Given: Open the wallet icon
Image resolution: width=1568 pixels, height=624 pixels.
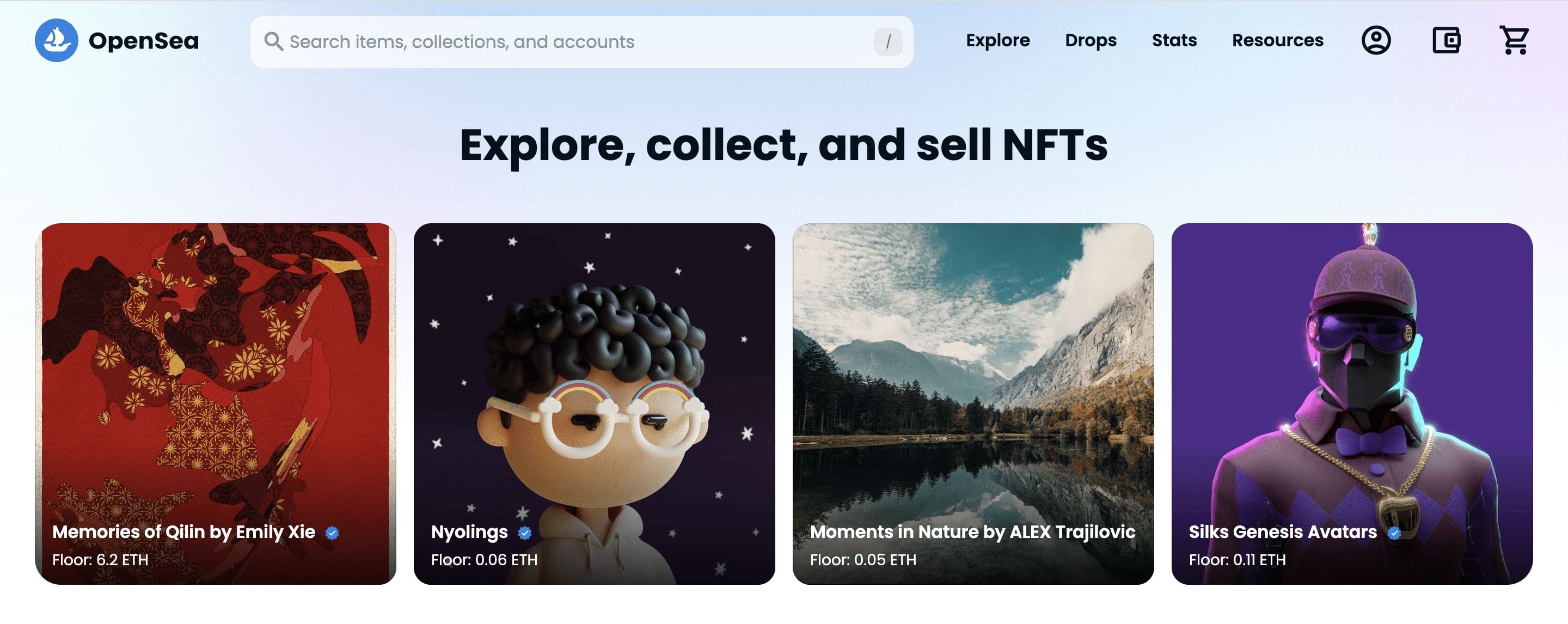Looking at the screenshot, I should click(x=1447, y=40).
